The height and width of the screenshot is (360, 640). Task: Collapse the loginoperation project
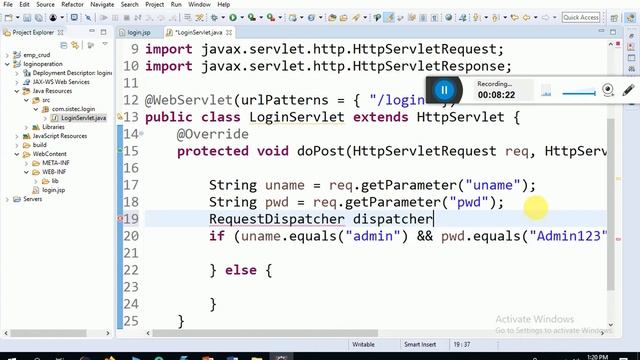(7, 64)
